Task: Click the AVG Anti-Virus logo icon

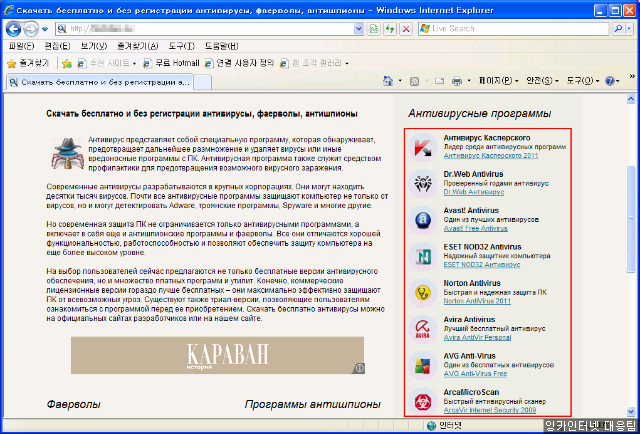Action: point(422,367)
